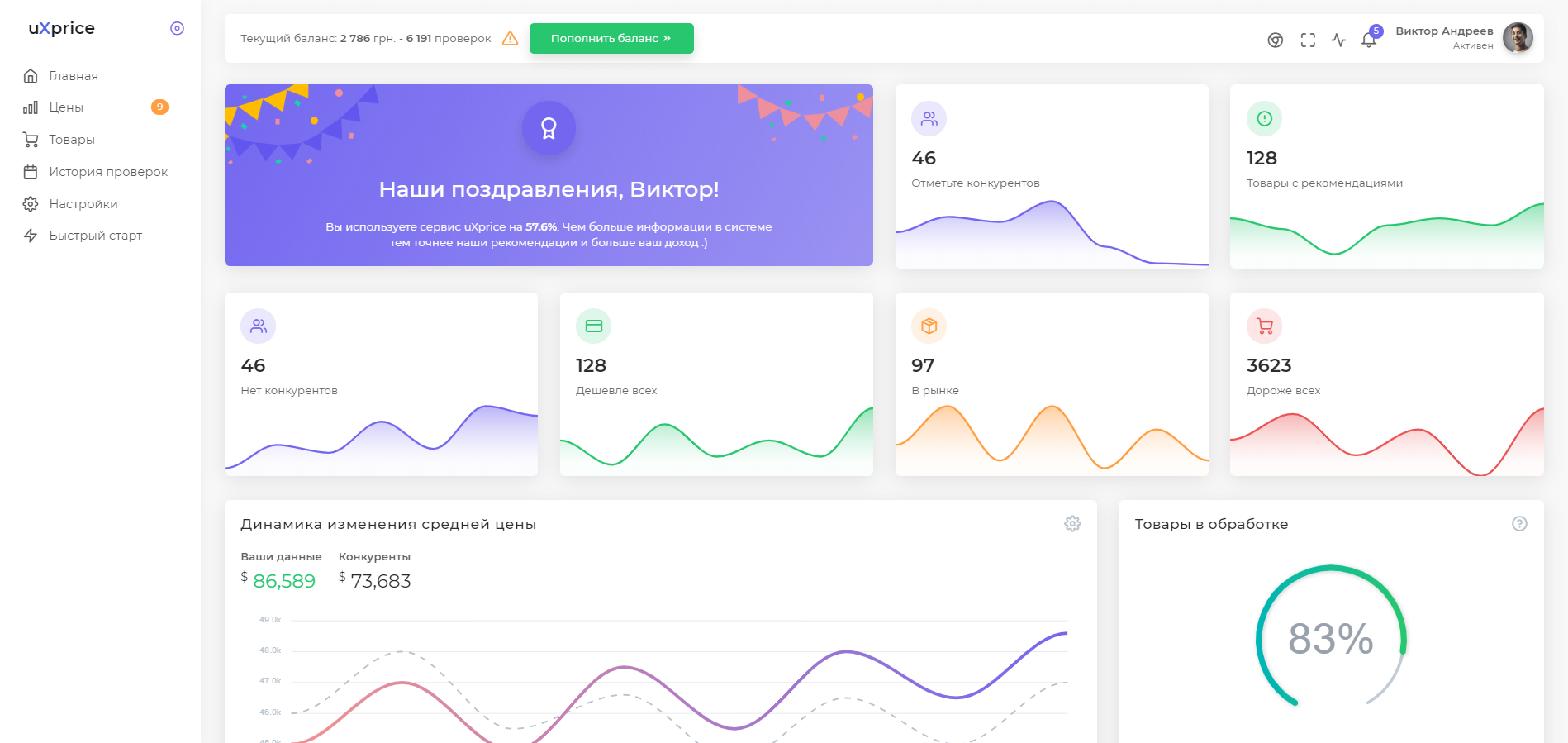
Task: Click the award badge icon in banner
Action: tap(549, 128)
